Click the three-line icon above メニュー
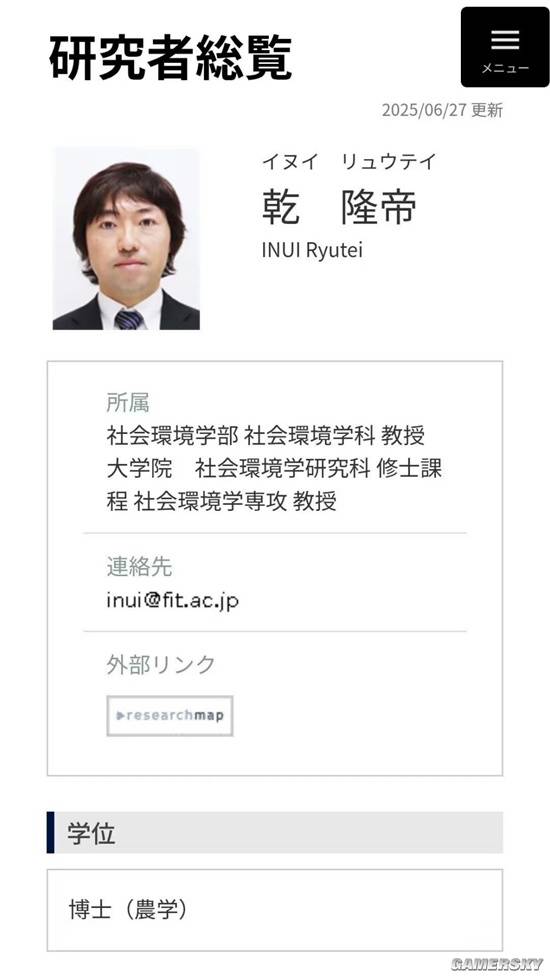Image resolution: width=550 pixels, height=977 pixels. coord(505,39)
